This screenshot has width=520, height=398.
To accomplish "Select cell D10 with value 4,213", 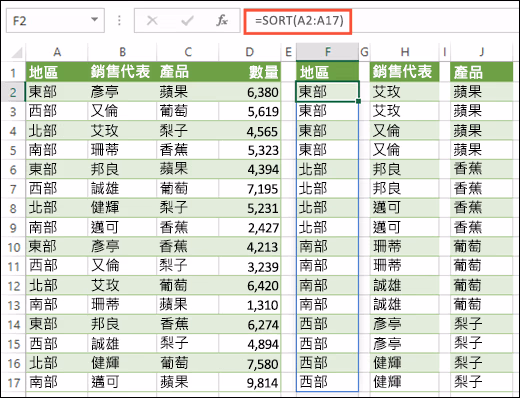I will tap(250, 247).
